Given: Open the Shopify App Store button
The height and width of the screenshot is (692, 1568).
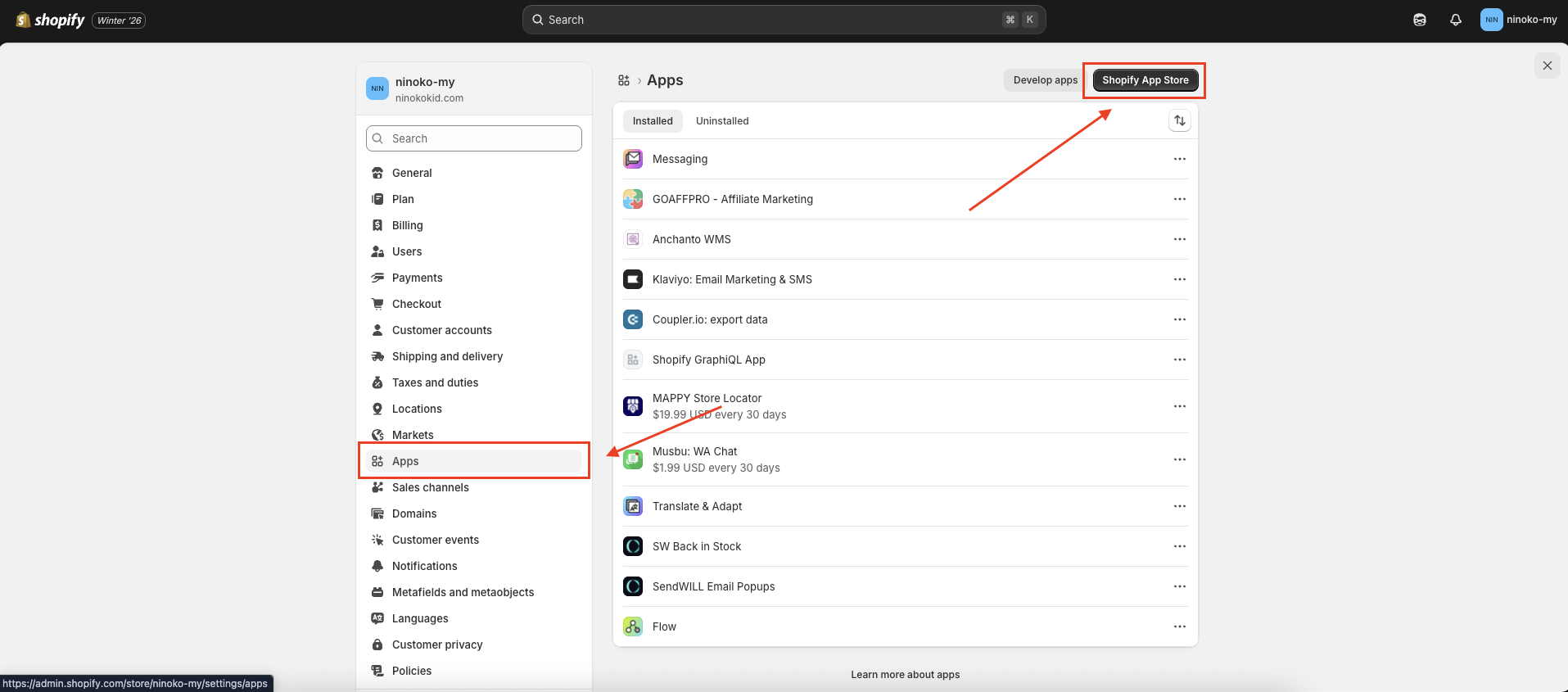Looking at the screenshot, I should tap(1145, 80).
